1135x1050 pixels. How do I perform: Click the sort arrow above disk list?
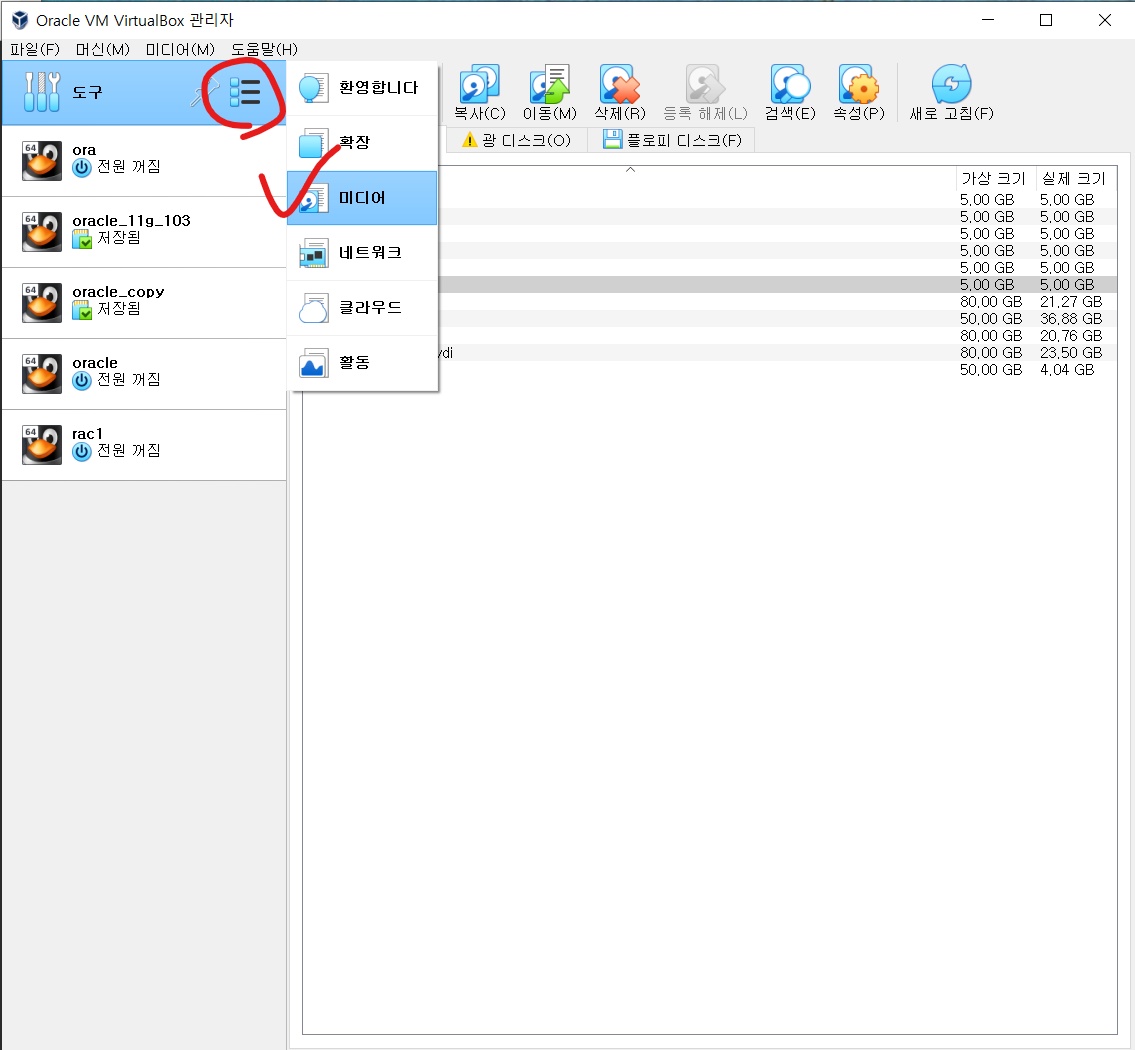point(630,169)
